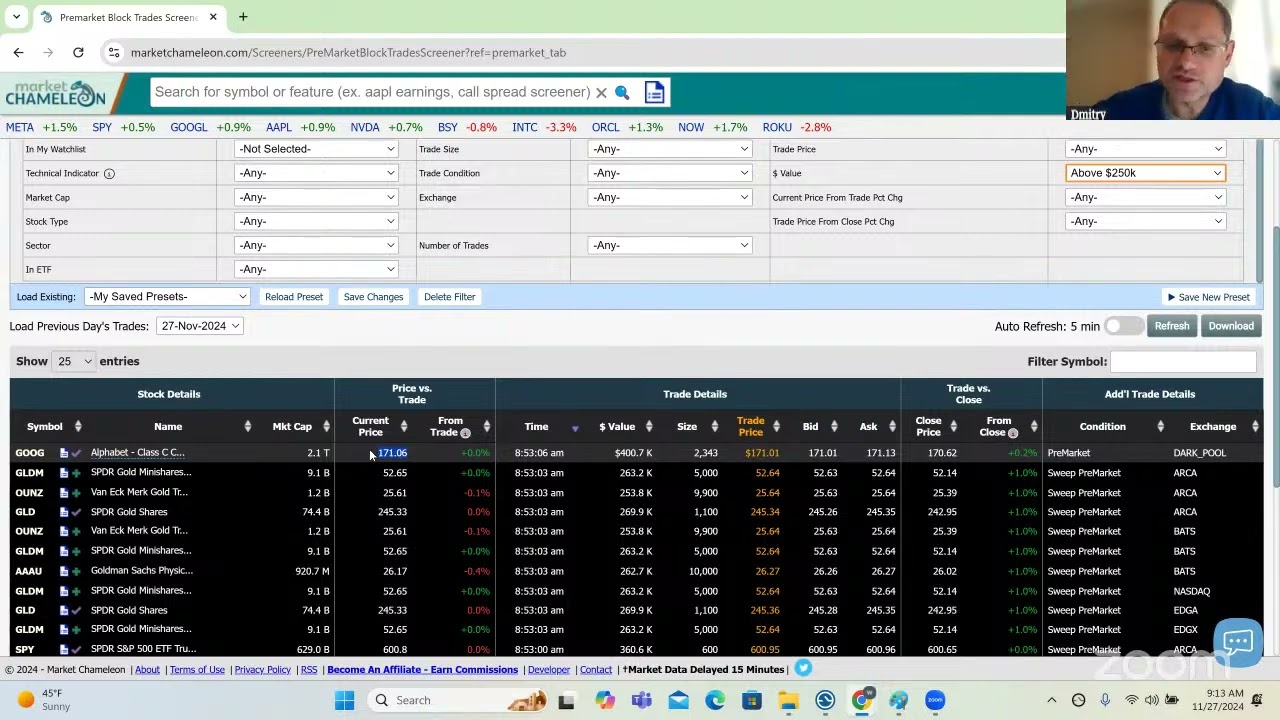Open the Privacy Policy footer link
1280x720 pixels.
[263, 670]
